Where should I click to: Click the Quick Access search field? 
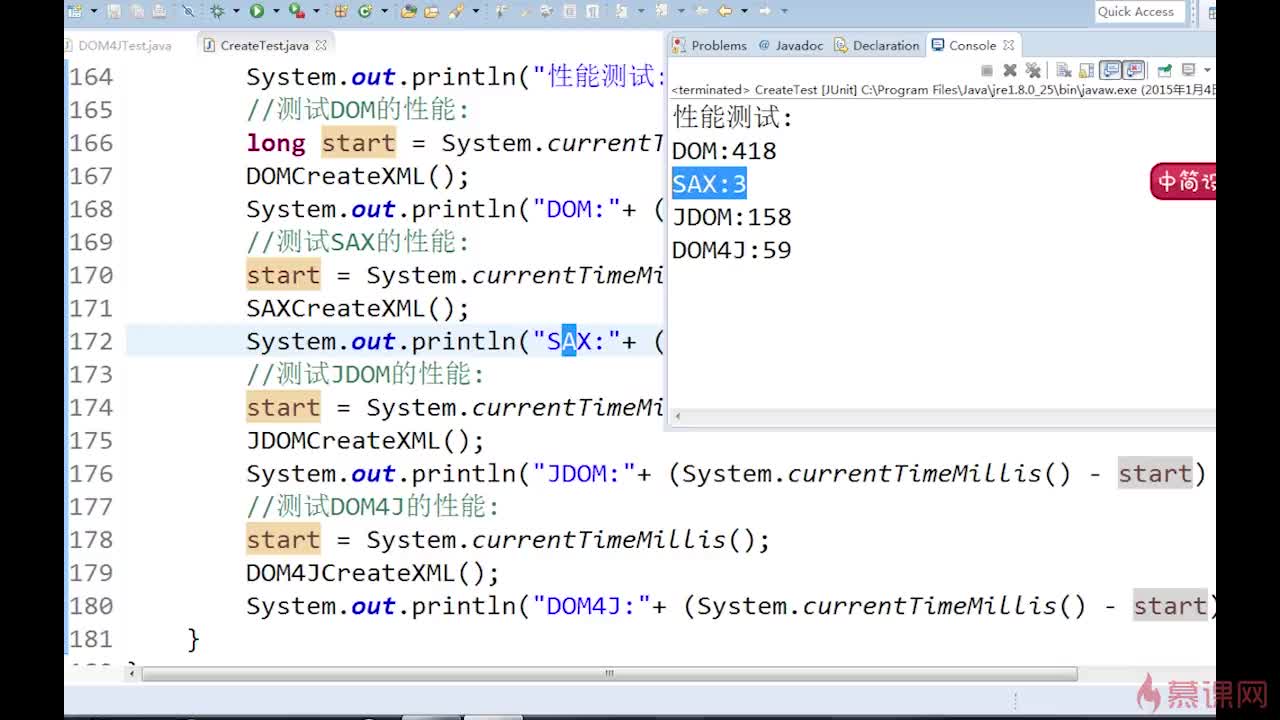pos(1139,12)
